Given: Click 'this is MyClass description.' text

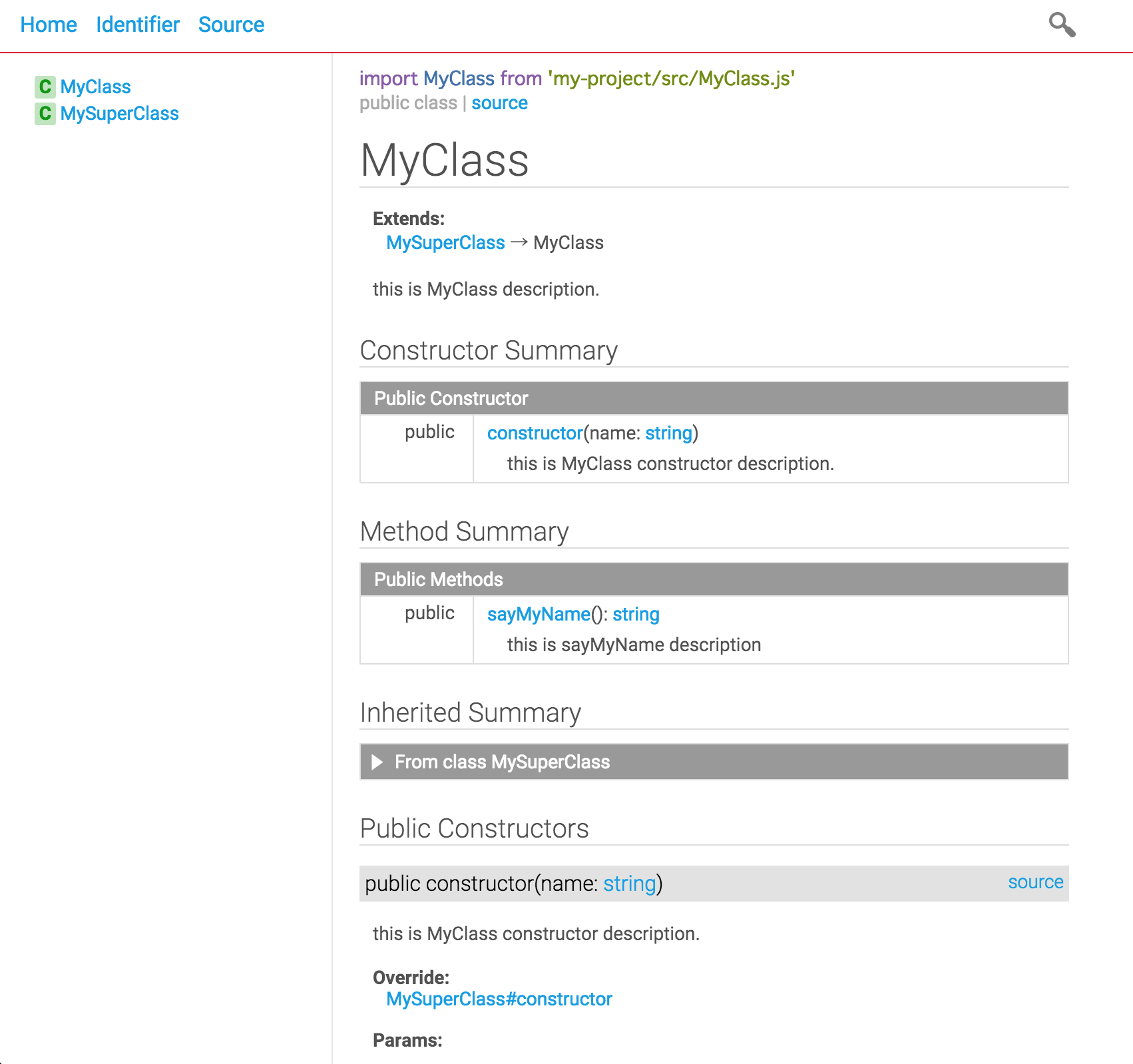Looking at the screenshot, I should coord(486,289).
